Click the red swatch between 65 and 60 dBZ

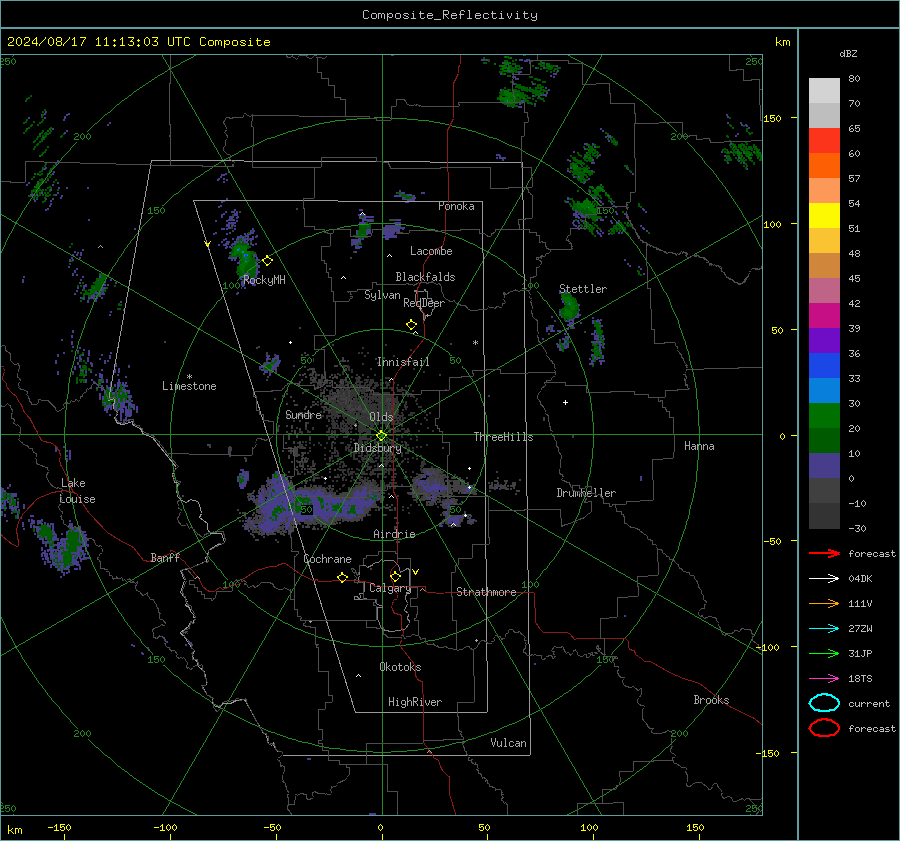click(824, 141)
